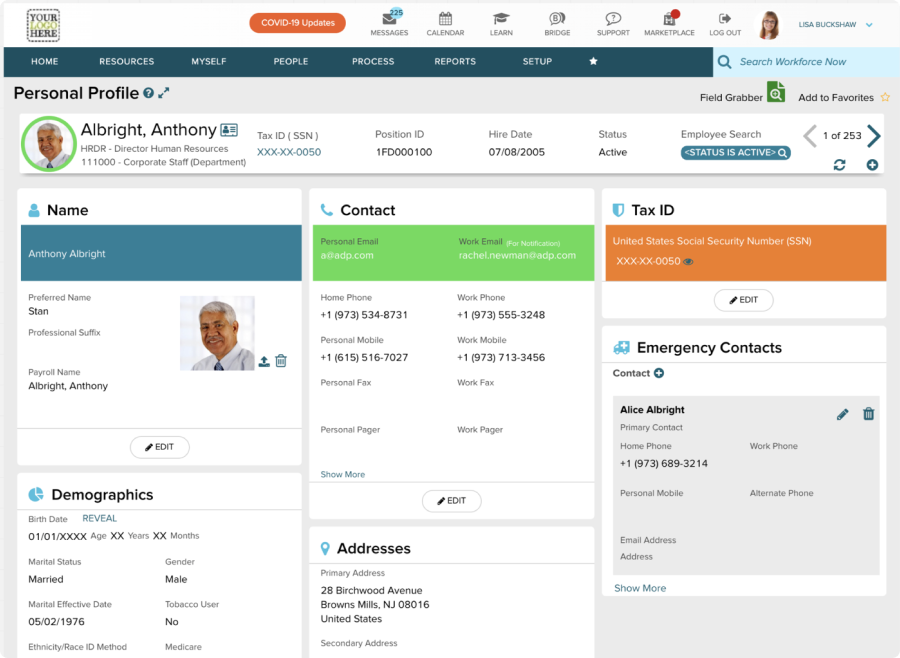The image size is (900, 658).
Task: Click the Personal Profile help question mark icon
Action: (149, 93)
